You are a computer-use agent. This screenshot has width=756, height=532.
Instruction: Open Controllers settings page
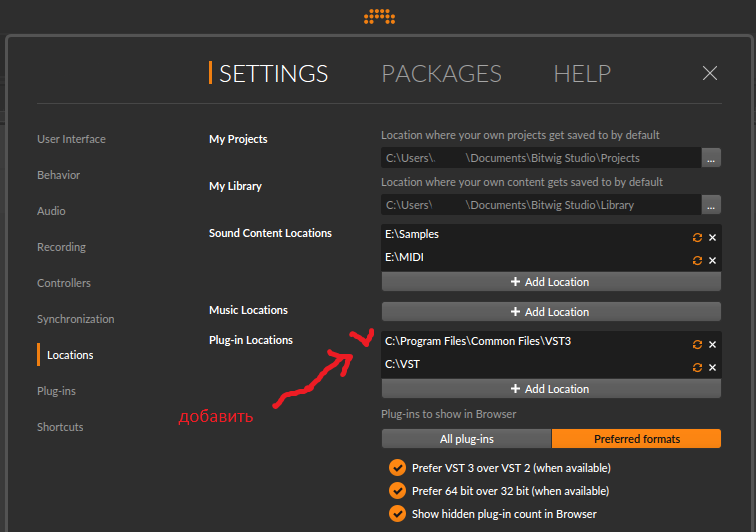(64, 283)
